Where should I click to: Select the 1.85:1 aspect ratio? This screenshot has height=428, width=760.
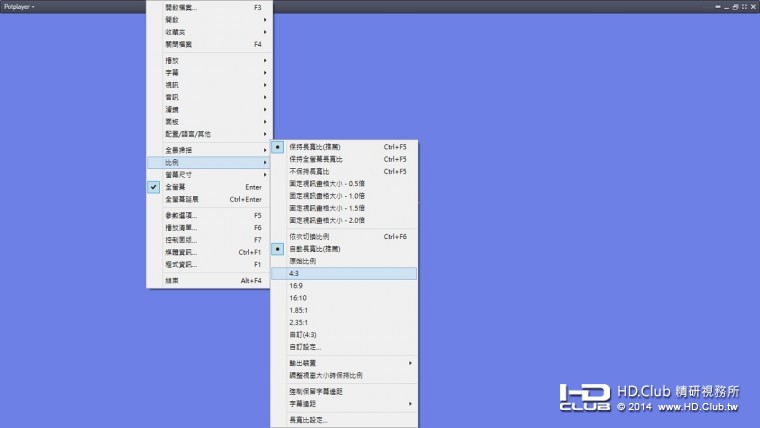point(344,310)
